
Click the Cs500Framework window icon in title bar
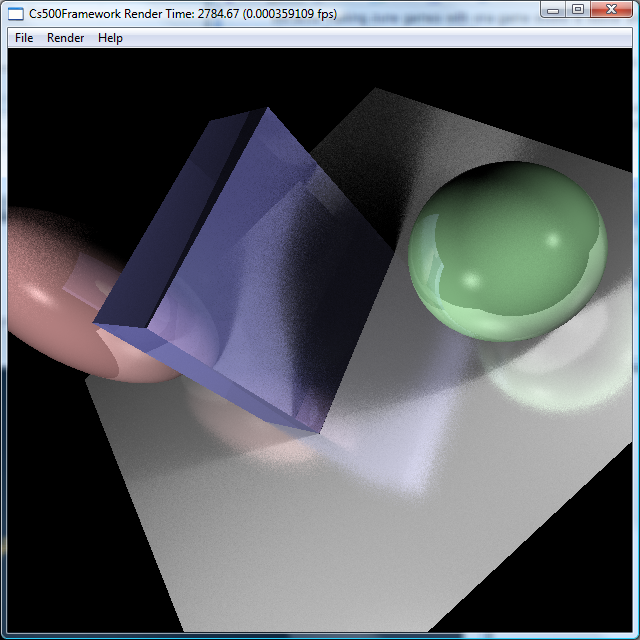click(17, 11)
